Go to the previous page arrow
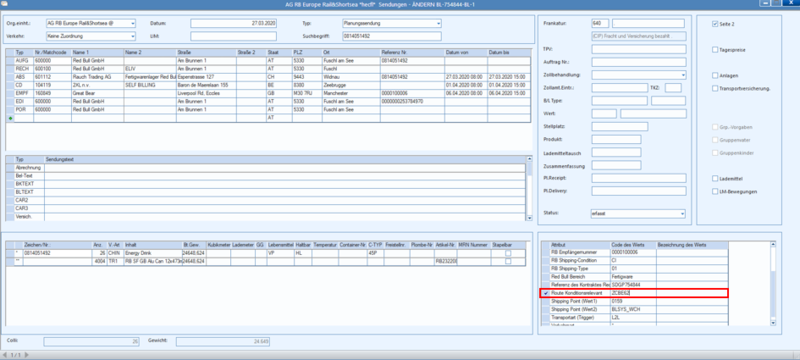Image resolution: width=800 pixels, height=360 pixels. click(5, 354)
